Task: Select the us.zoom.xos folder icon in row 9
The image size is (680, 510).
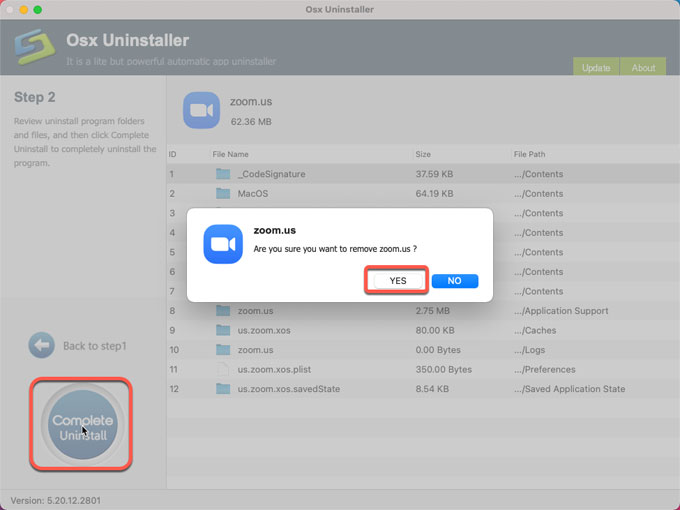Action: click(223, 330)
